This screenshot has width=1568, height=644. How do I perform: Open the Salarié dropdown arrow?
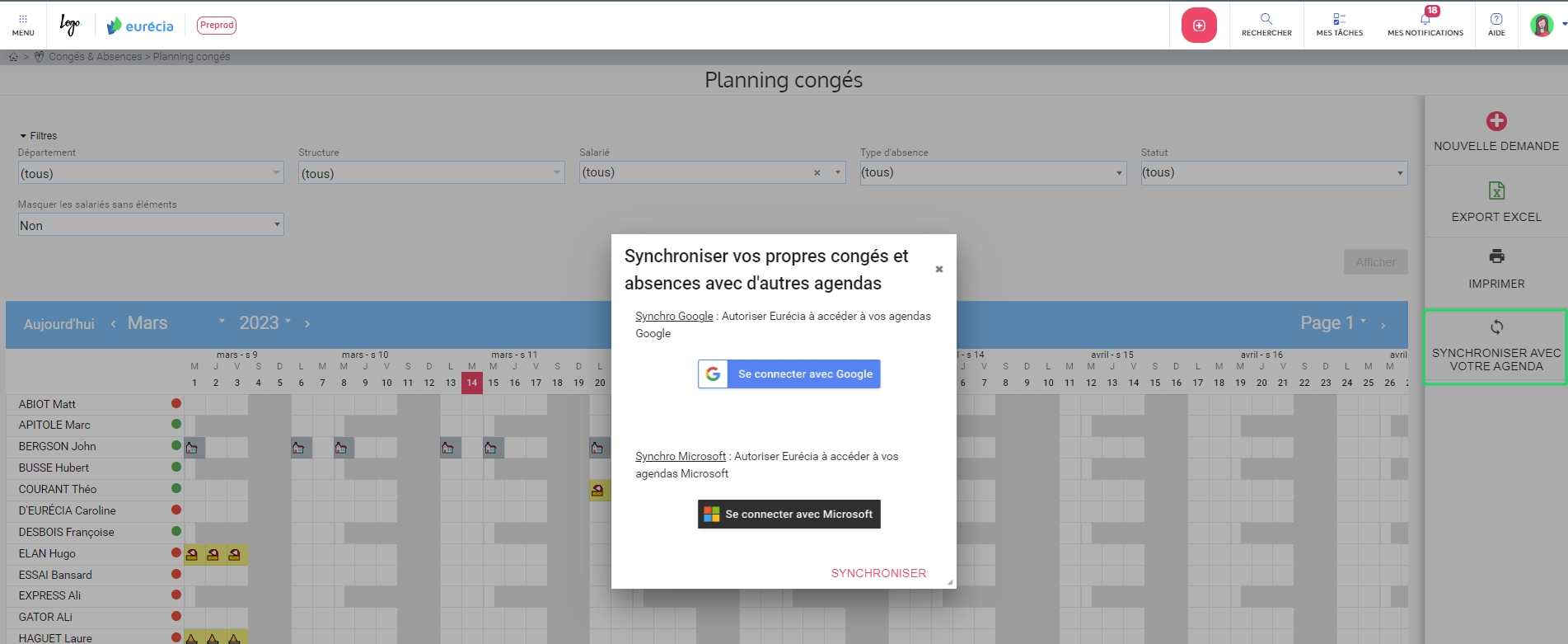838,172
